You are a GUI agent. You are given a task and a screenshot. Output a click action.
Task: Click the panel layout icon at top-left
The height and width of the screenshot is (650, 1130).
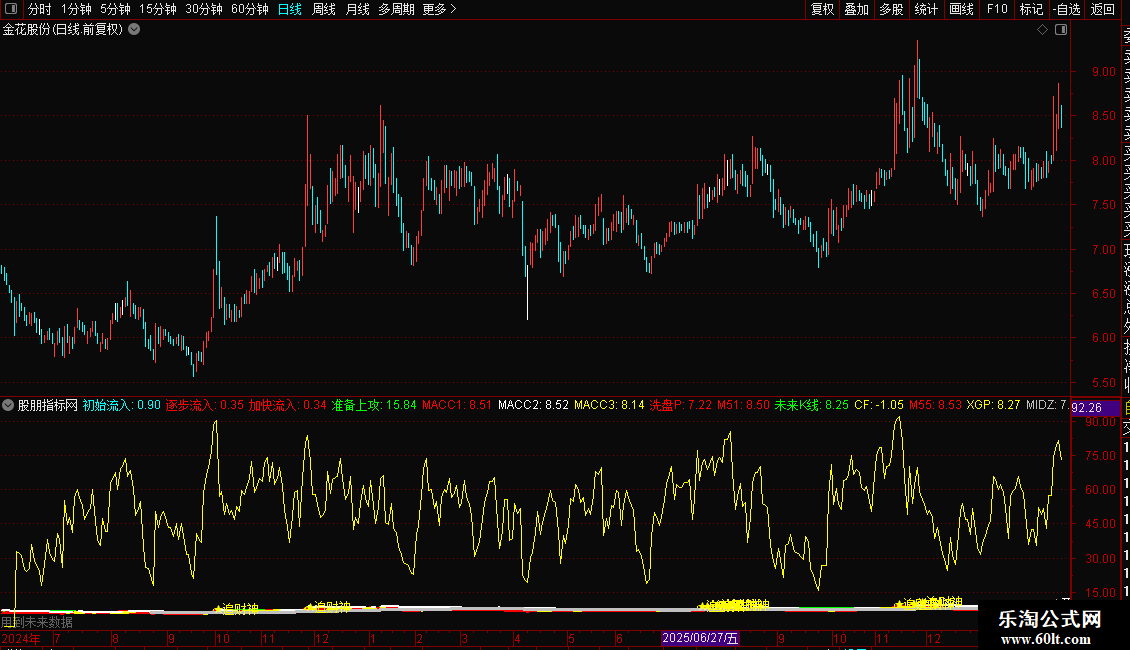[11, 9]
